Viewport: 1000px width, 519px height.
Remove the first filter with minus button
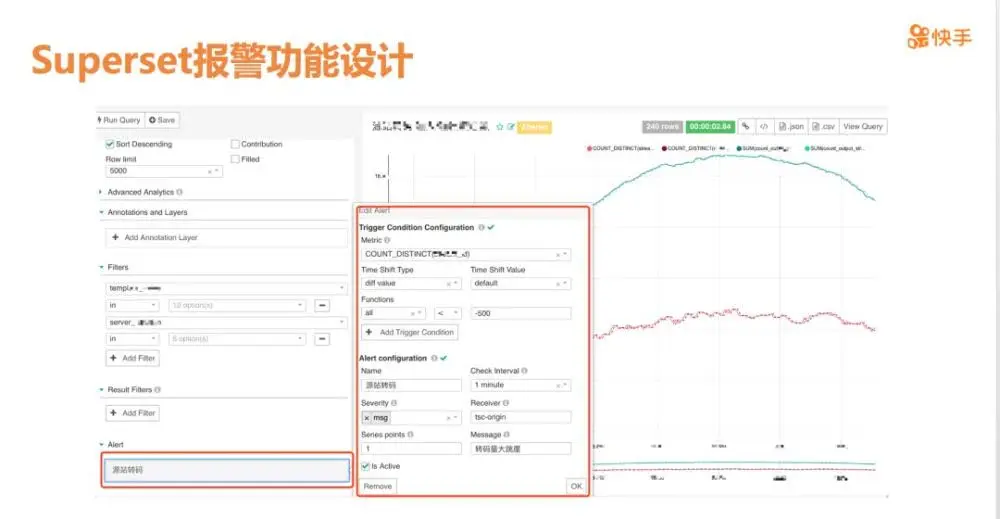click(323, 305)
